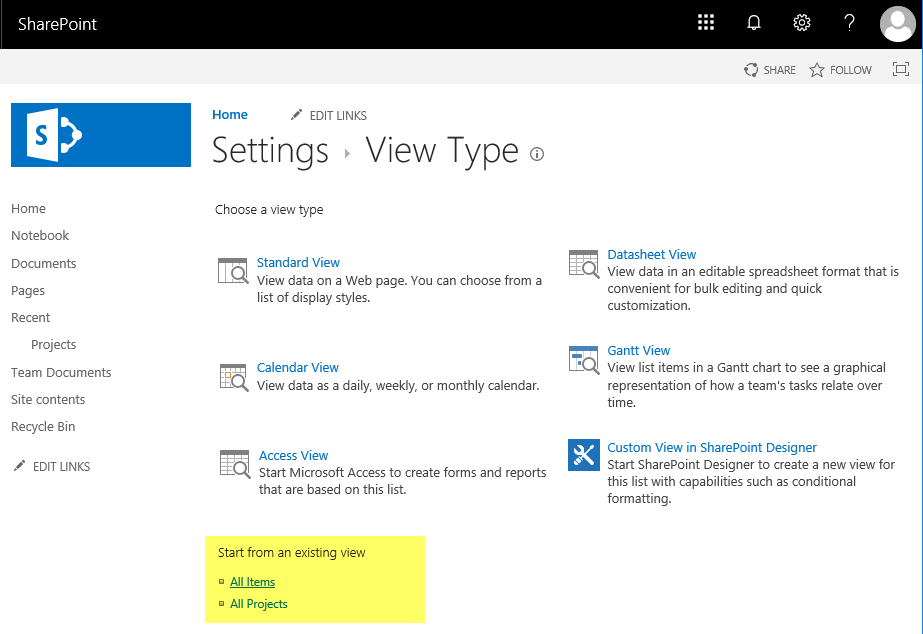Click the 'Choose a view type' text
The height and width of the screenshot is (634, 923).
pyautogui.click(x=269, y=210)
